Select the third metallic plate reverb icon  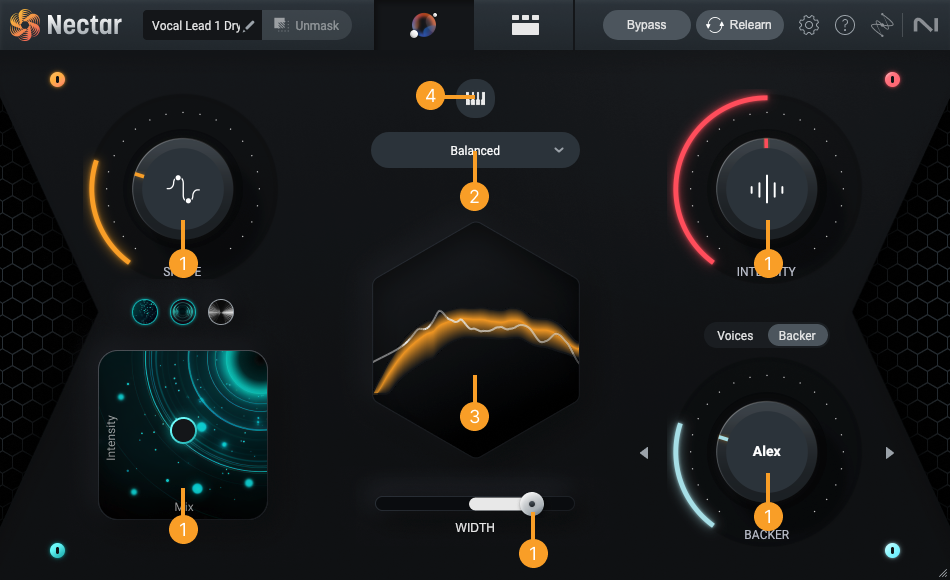pyautogui.click(x=221, y=312)
